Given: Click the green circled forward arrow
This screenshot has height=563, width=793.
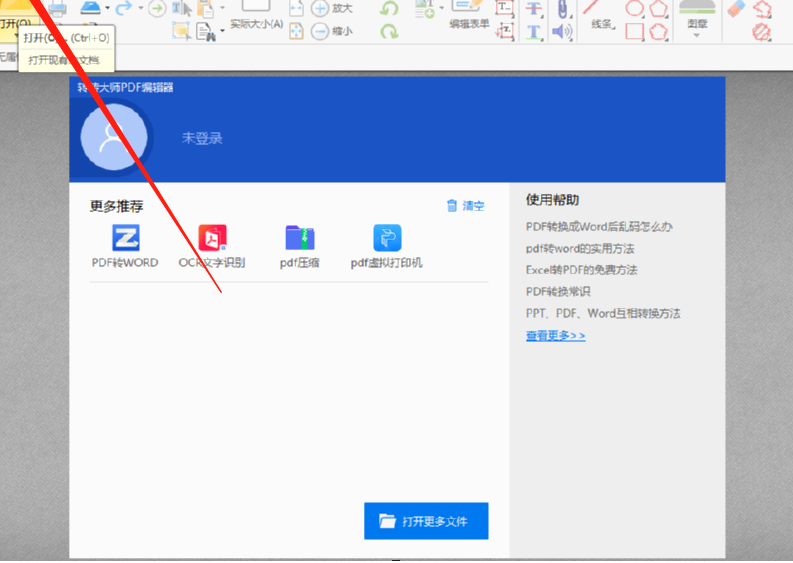Looking at the screenshot, I should coord(157,8).
